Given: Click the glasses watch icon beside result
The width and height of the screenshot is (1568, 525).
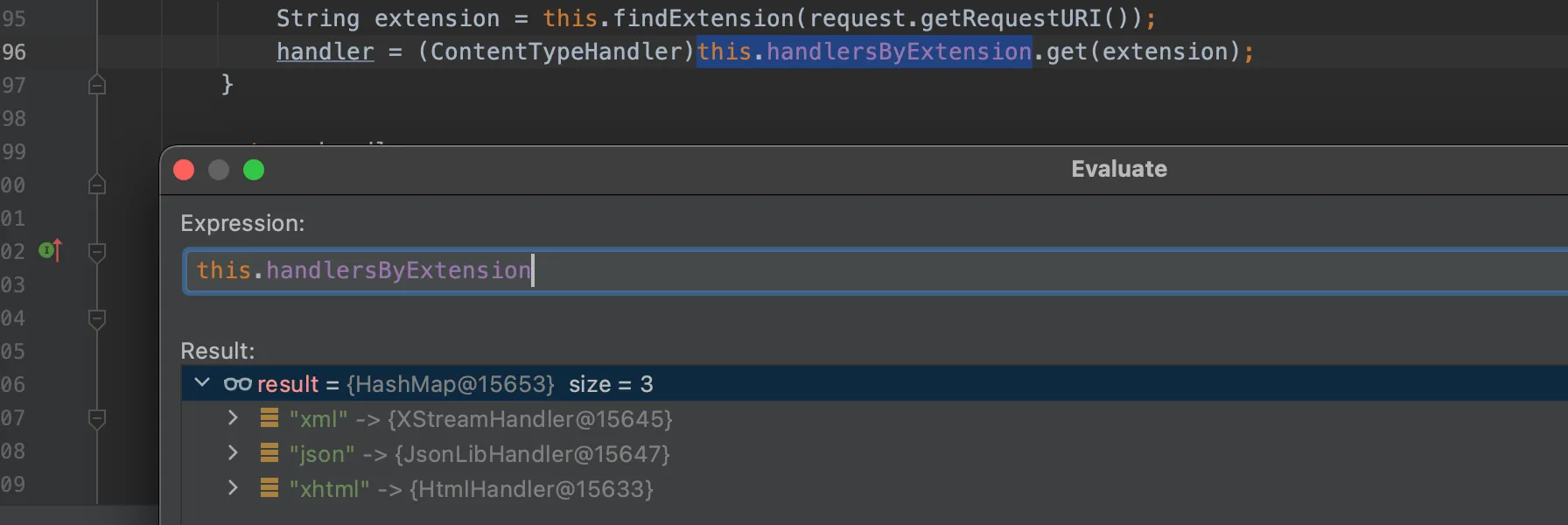Looking at the screenshot, I should coord(237,384).
